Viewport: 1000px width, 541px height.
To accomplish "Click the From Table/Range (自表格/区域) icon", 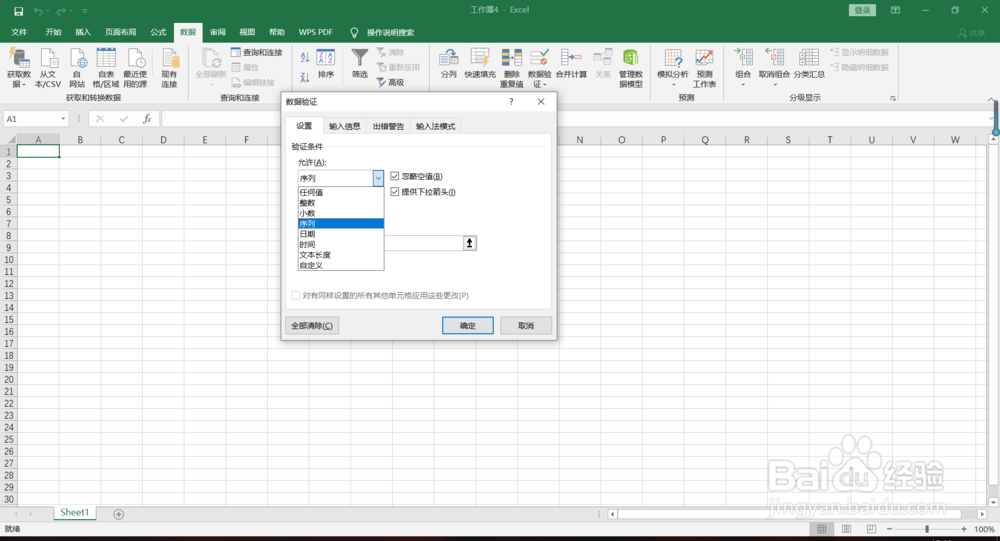I will [x=106, y=59].
